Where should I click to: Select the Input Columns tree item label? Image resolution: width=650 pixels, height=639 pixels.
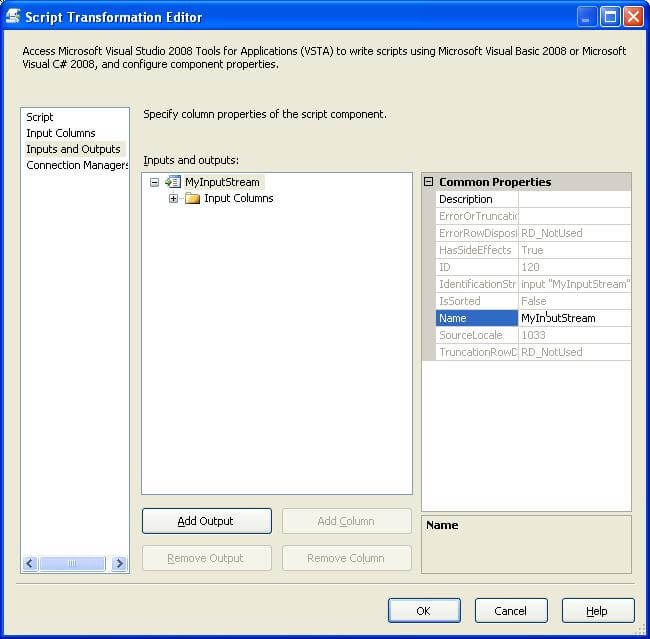(239, 198)
